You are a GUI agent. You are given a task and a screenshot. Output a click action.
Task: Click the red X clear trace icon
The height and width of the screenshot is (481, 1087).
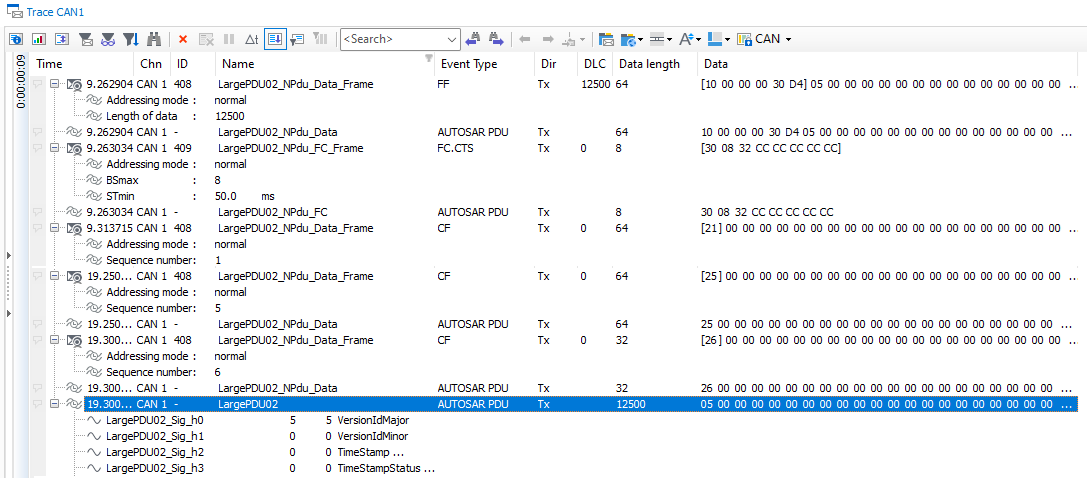(x=183, y=40)
